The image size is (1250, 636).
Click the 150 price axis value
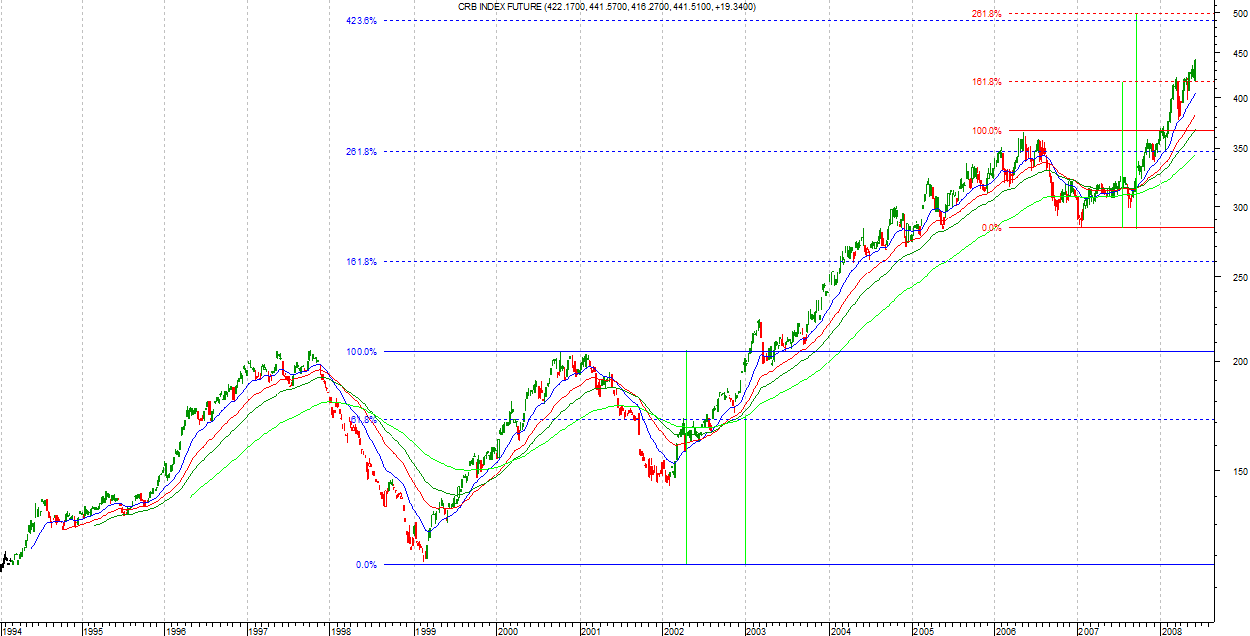coord(1240,472)
